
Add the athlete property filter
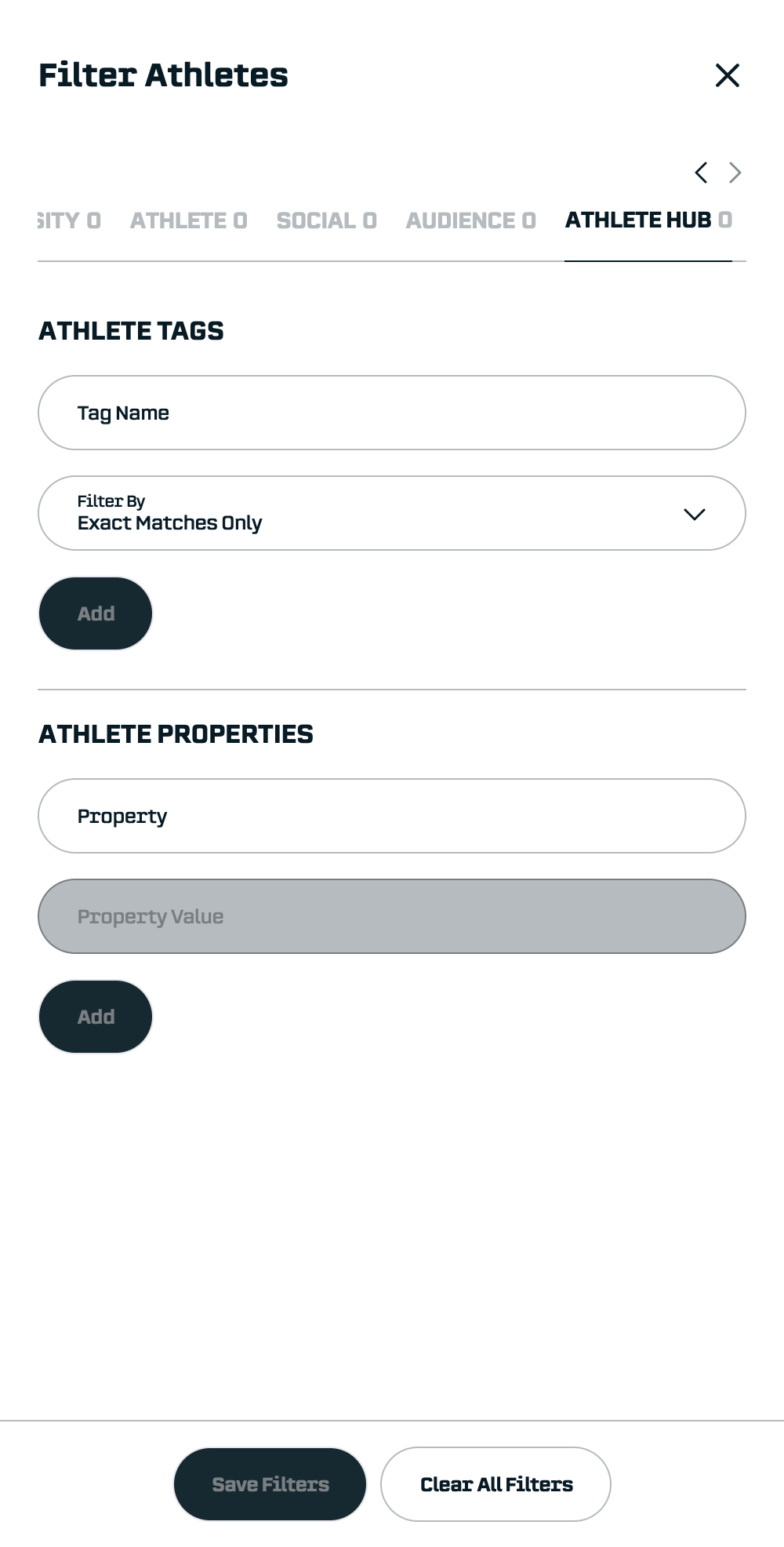coord(96,1017)
